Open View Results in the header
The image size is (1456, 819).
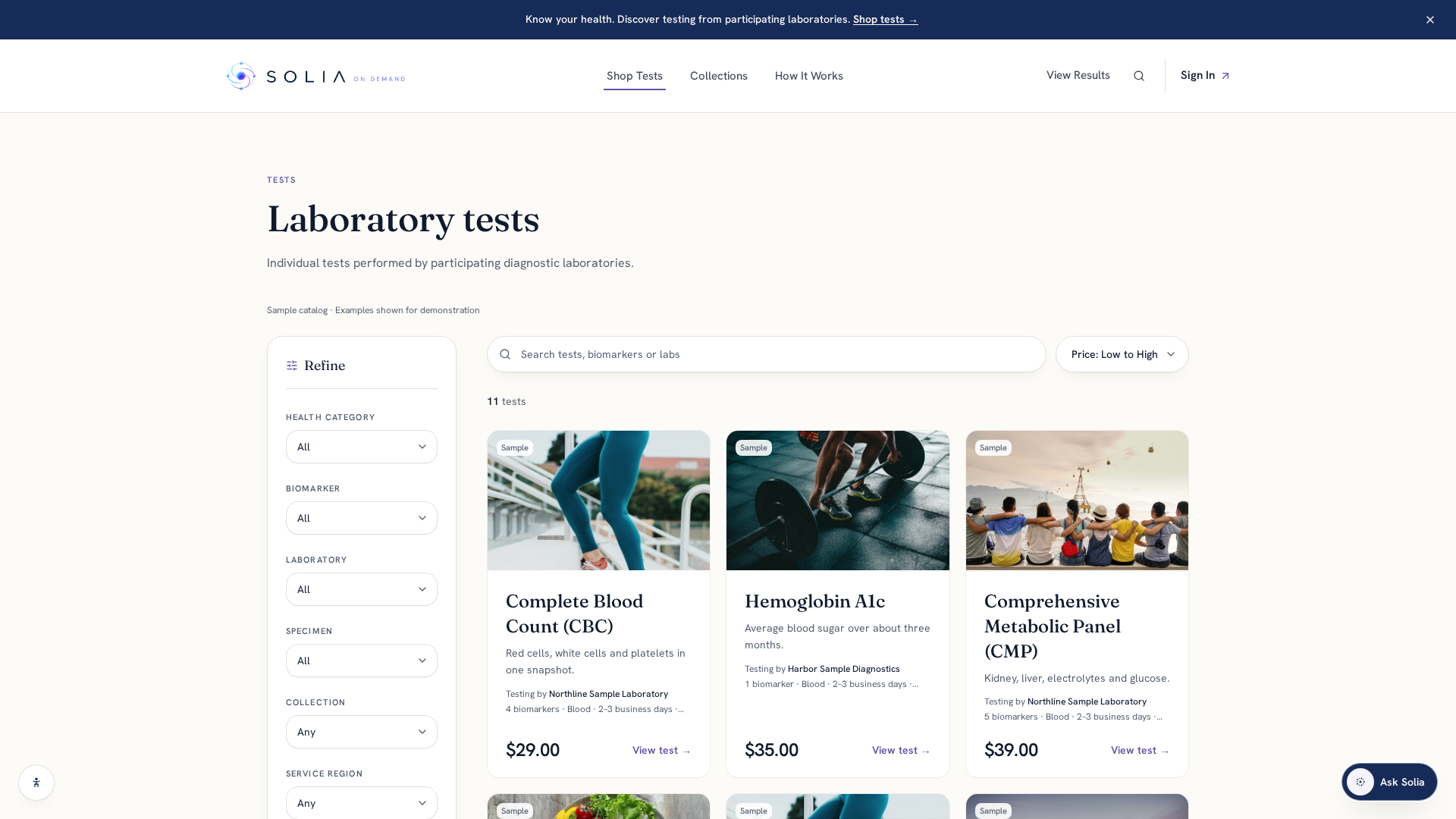coord(1078,75)
